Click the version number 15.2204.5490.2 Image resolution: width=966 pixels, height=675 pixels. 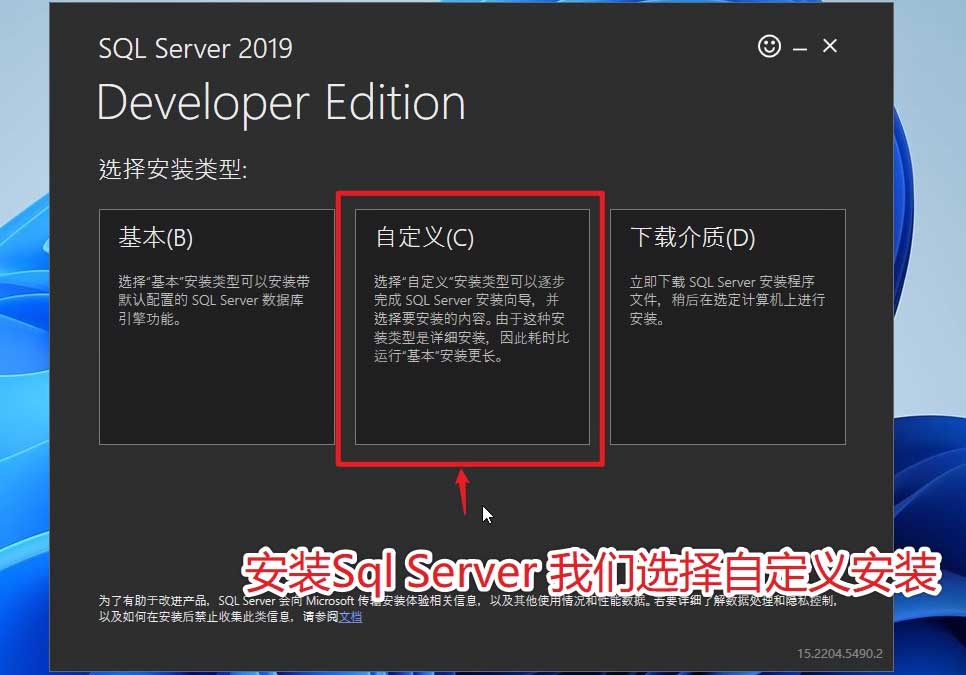point(839,653)
